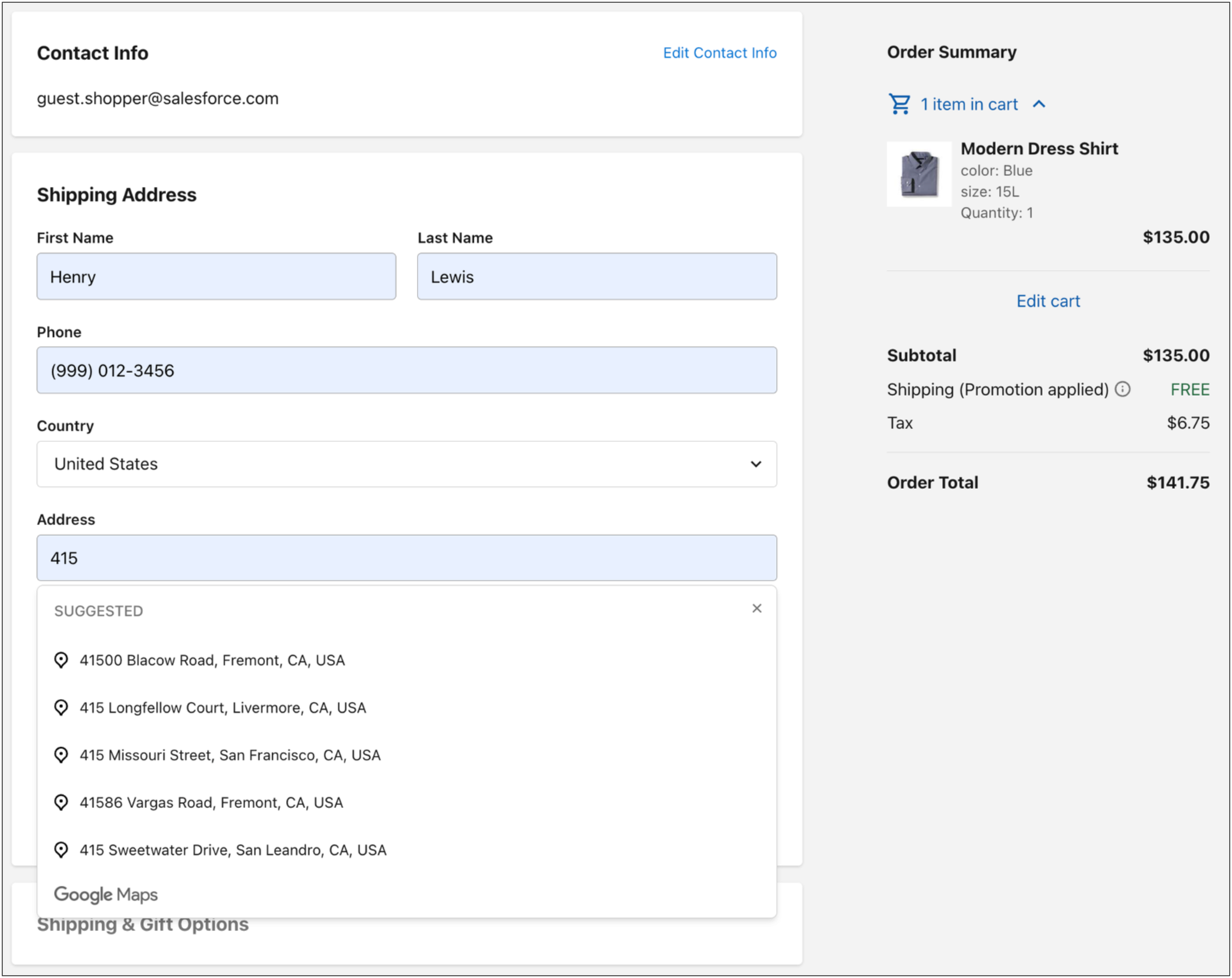Click the location pin beside 415 Missouri Street

62,755
